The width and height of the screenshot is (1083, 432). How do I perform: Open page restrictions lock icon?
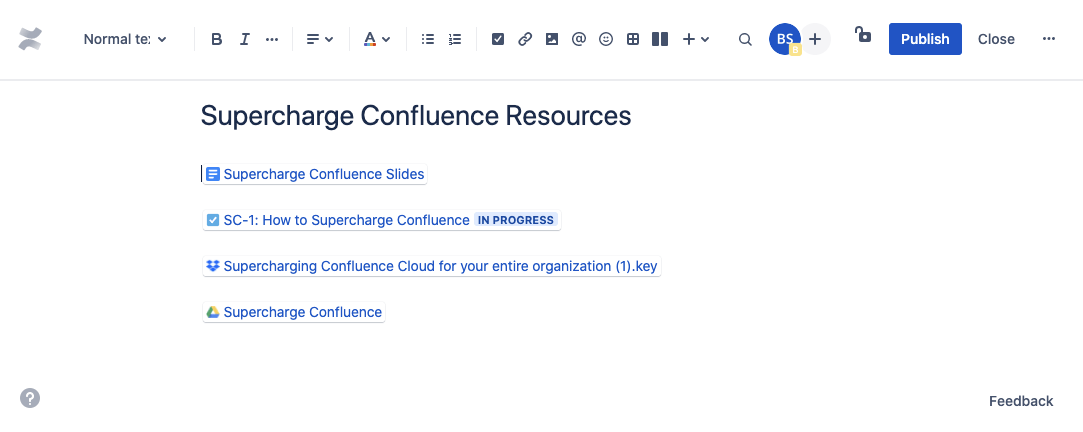coord(863,36)
